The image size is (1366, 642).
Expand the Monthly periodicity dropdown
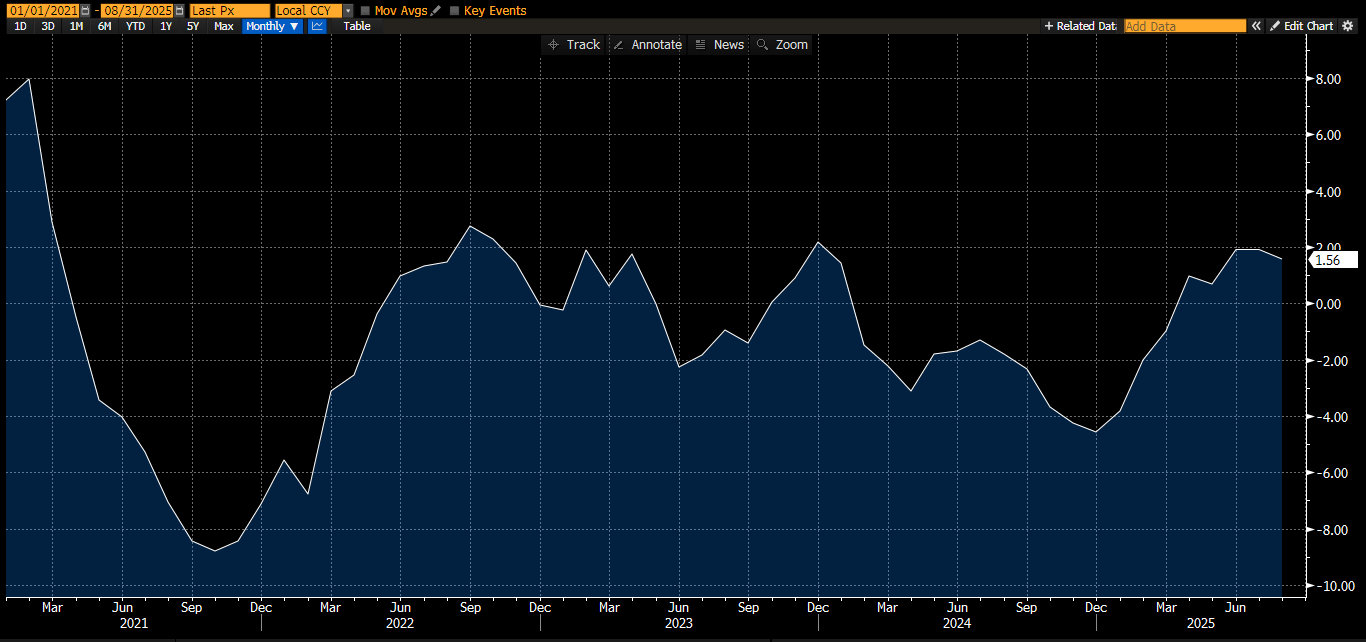pos(272,26)
